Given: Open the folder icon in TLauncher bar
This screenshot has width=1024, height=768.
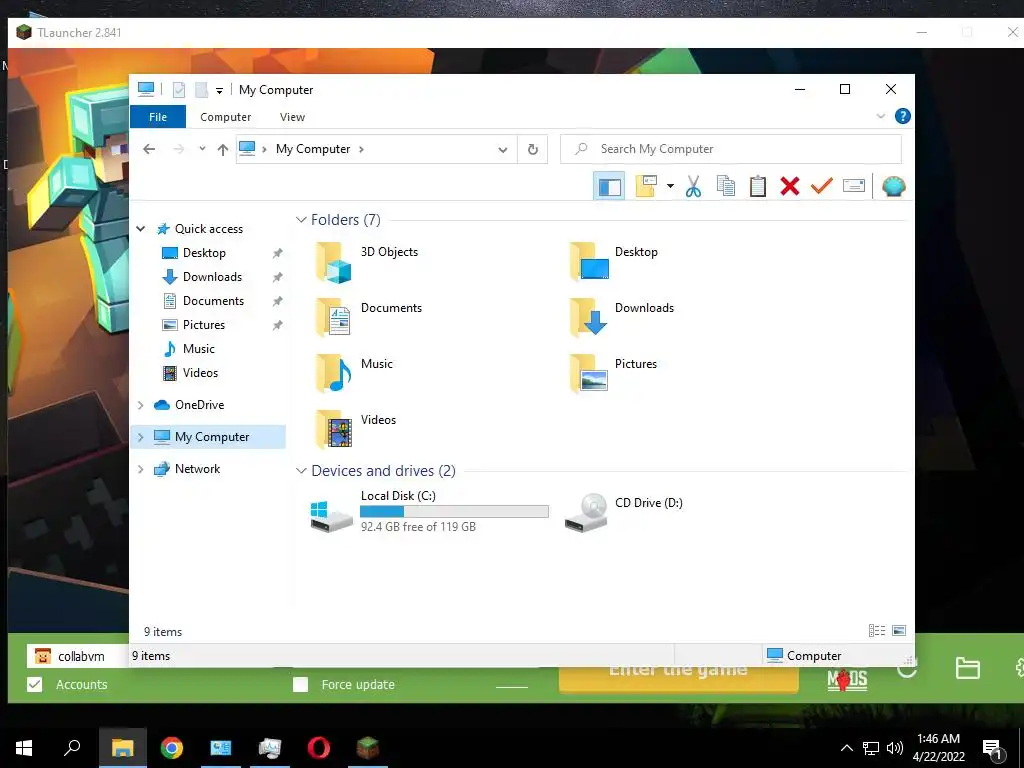Looking at the screenshot, I should click(x=967, y=668).
